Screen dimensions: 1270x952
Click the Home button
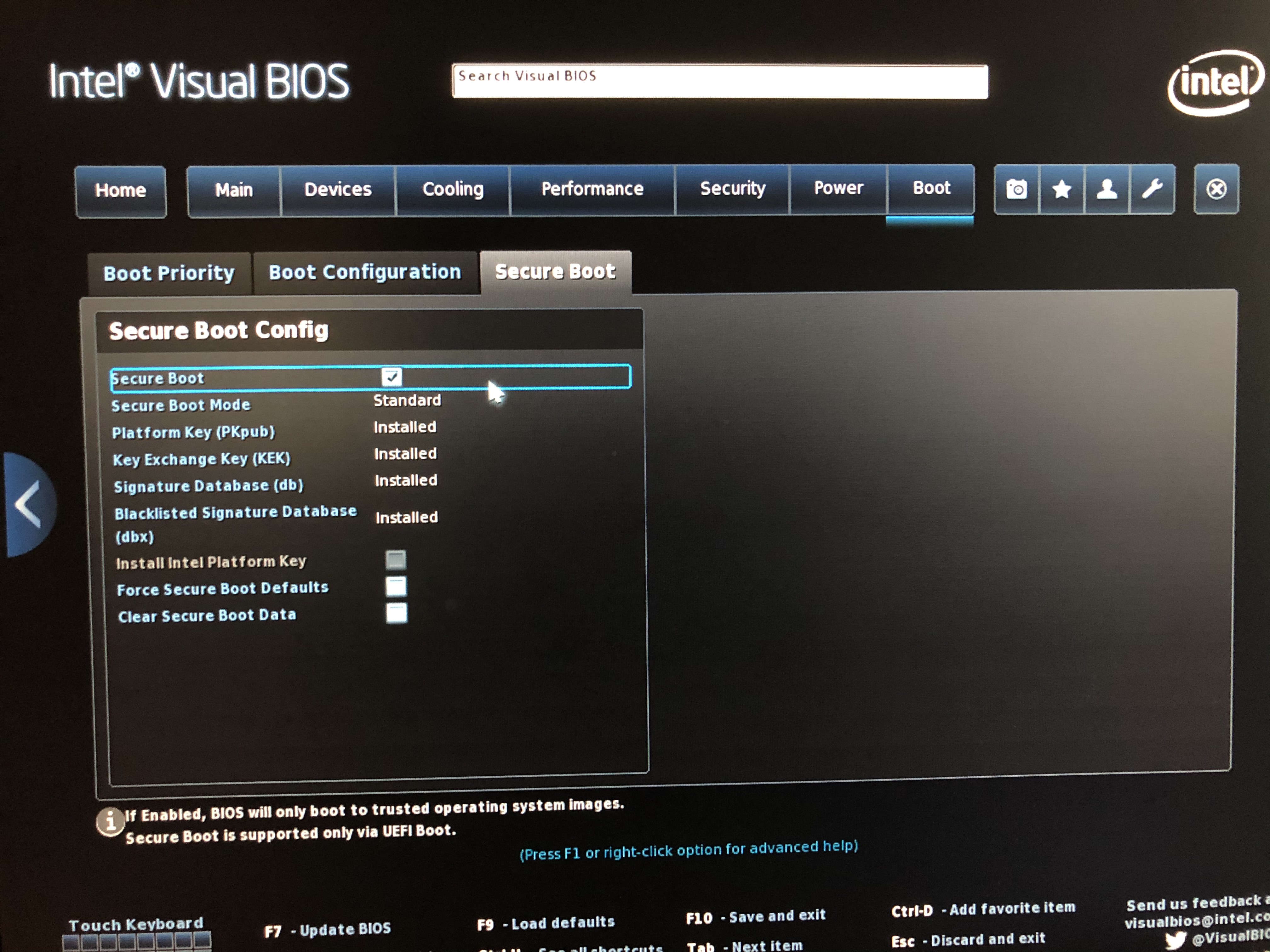121,190
